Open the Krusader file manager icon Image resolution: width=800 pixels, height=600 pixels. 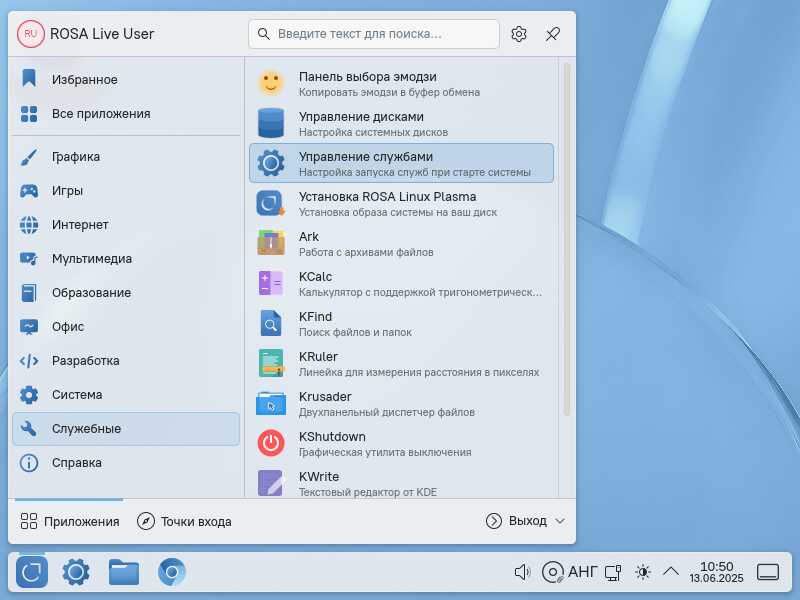pyautogui.click(x=271, y=403)
